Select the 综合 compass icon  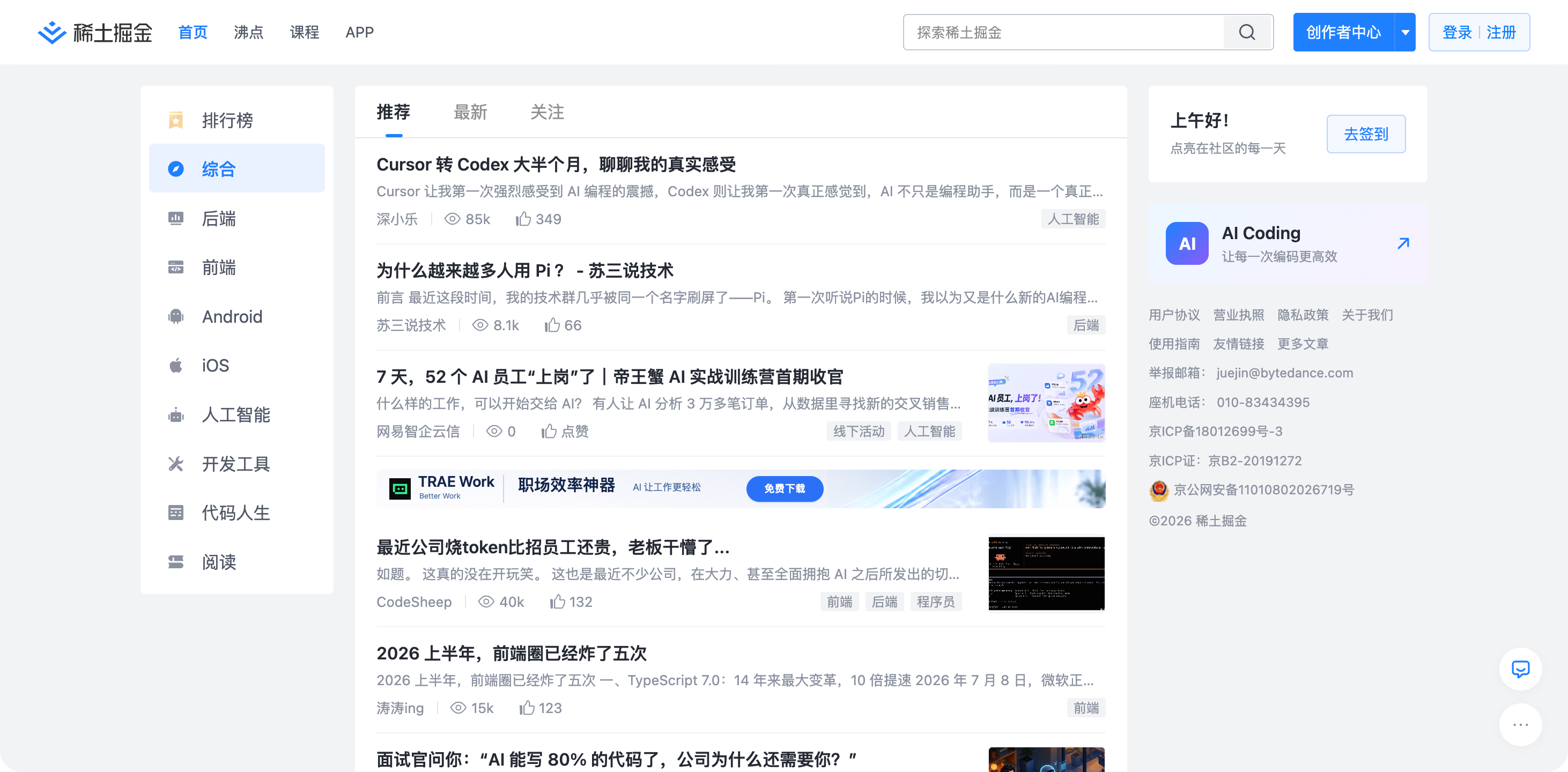click(x=176, y=168)
